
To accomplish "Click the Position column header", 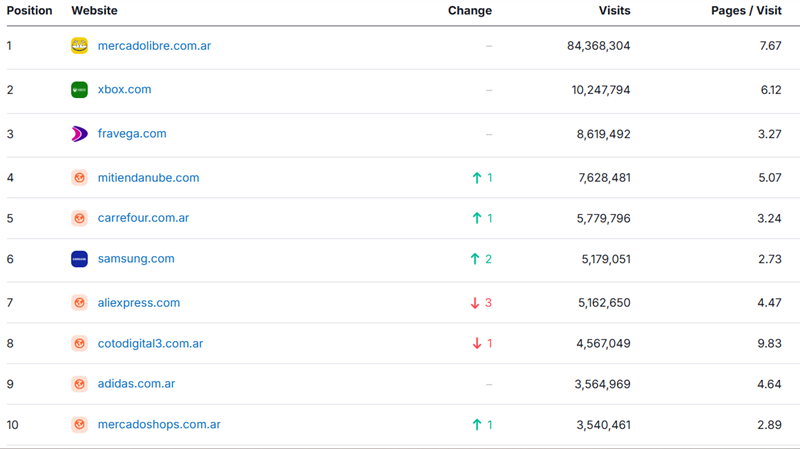I will click(x=29, y=11).
